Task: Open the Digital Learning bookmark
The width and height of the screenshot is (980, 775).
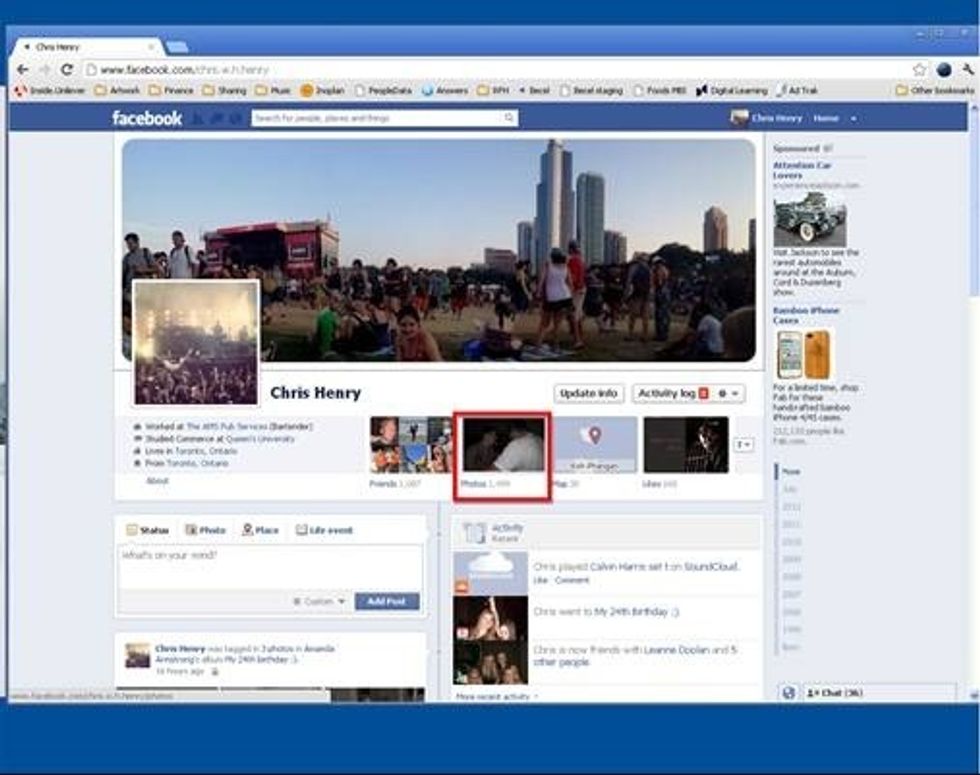Action: click(732, 91)
